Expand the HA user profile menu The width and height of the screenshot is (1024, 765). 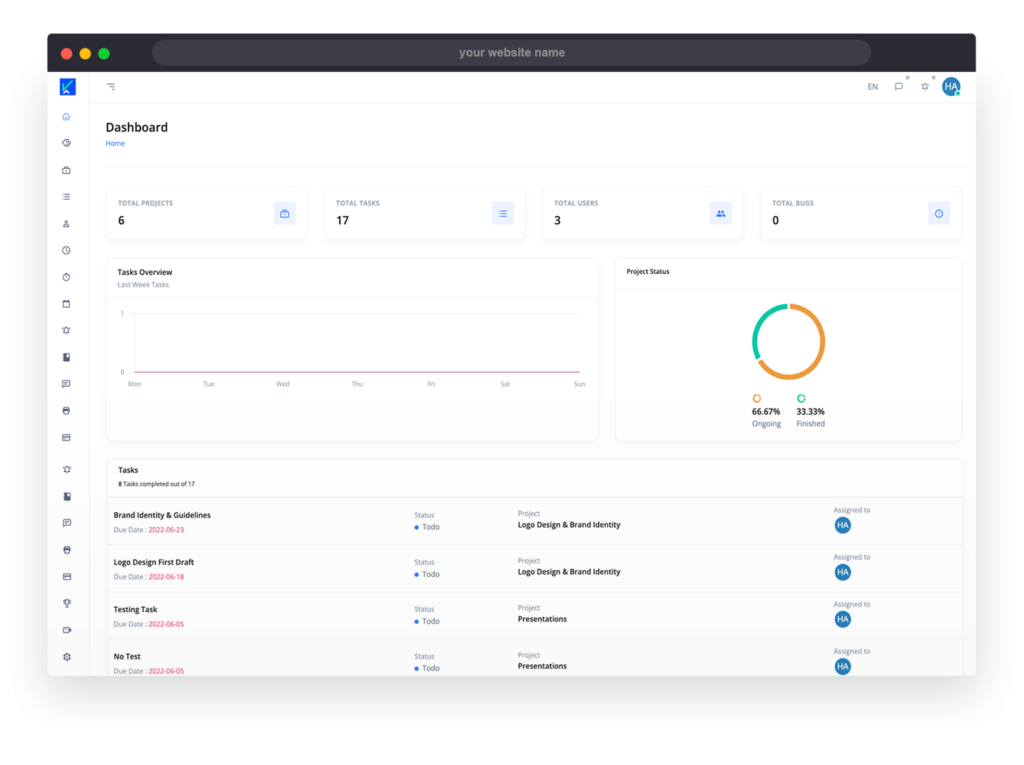pos(951,87)
